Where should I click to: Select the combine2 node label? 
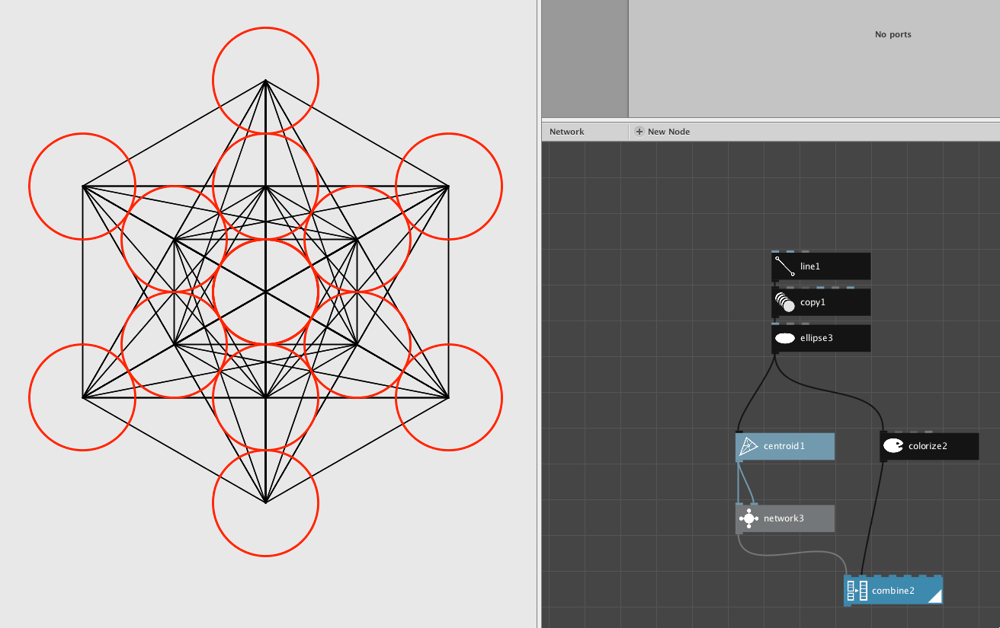point(893,591)
